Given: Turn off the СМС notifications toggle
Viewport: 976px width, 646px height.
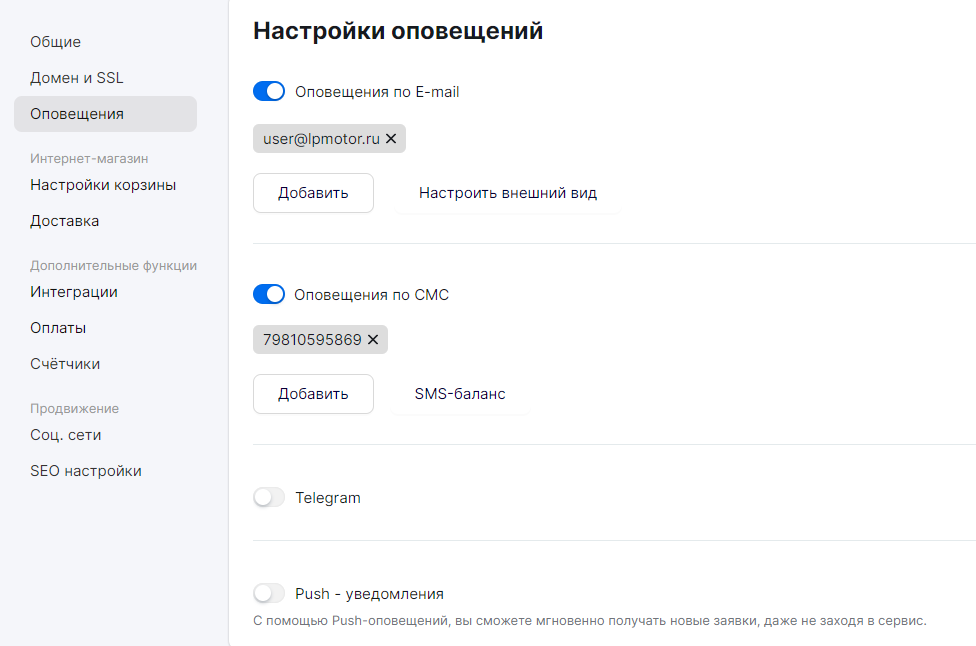Looking at the screenshot, I should (x=269, y=294).
